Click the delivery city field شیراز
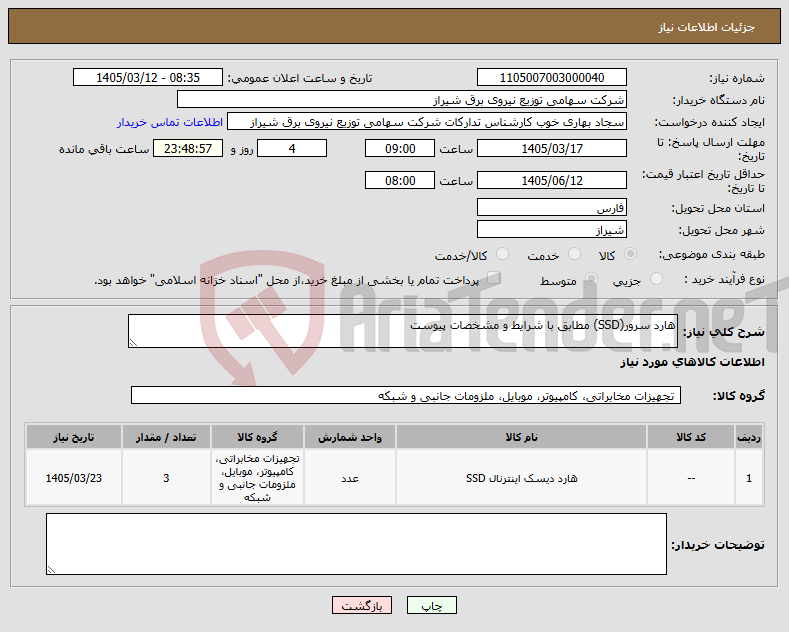 click(x=551, y=229)
